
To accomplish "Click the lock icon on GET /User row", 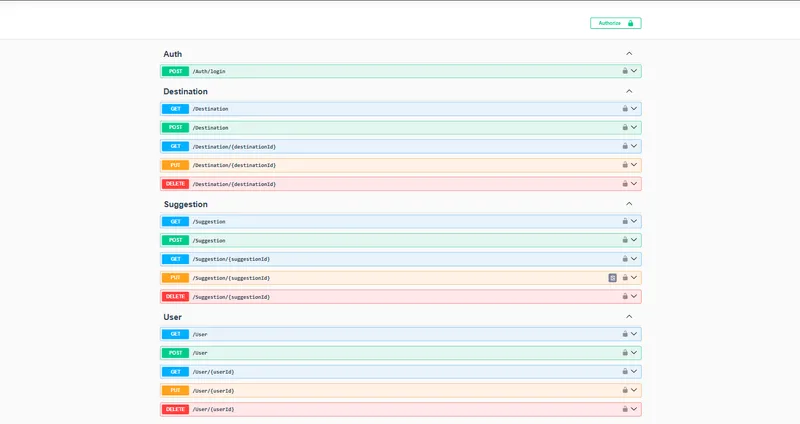I will coord(624,334).
